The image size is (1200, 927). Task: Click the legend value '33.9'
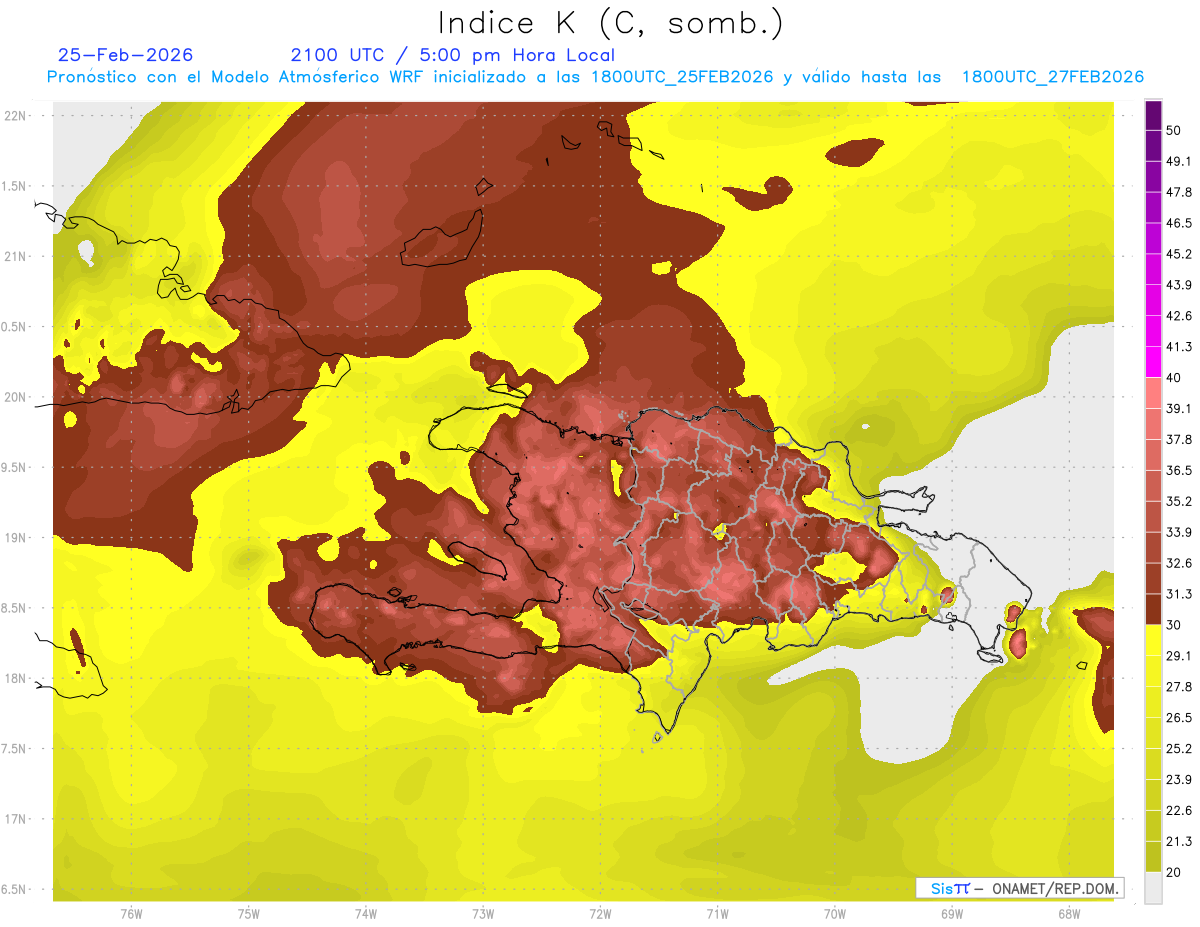coord(1179,532)
